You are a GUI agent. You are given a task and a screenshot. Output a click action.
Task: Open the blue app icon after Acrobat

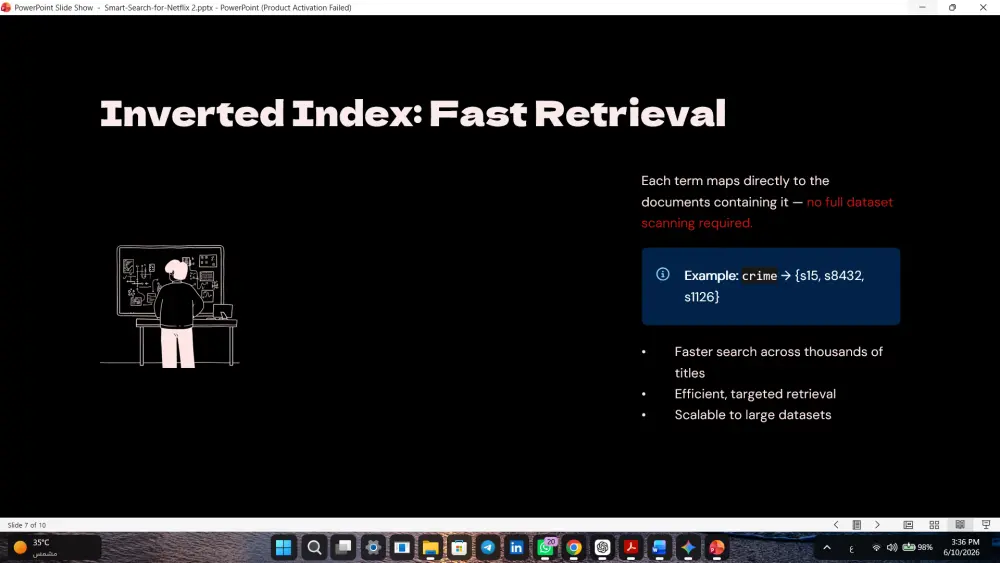[x=659, y=547]
